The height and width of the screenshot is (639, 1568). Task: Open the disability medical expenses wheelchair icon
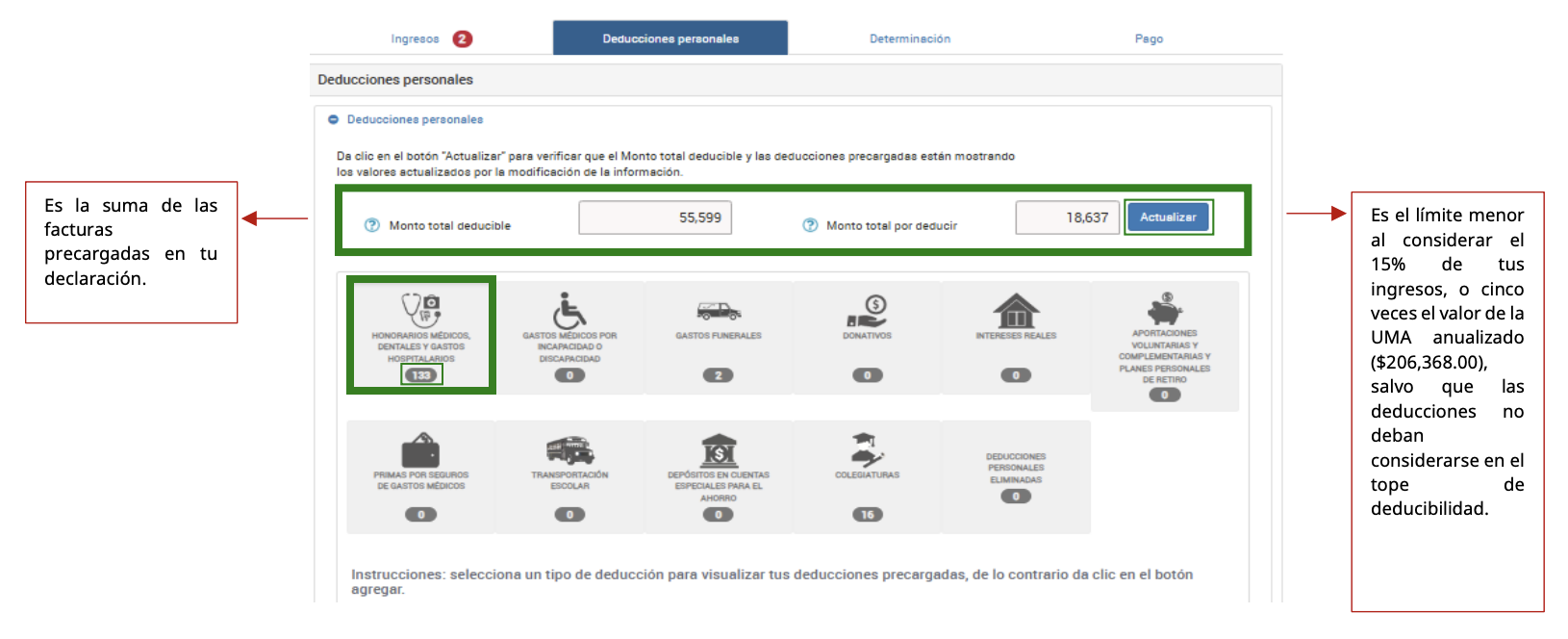569,311
